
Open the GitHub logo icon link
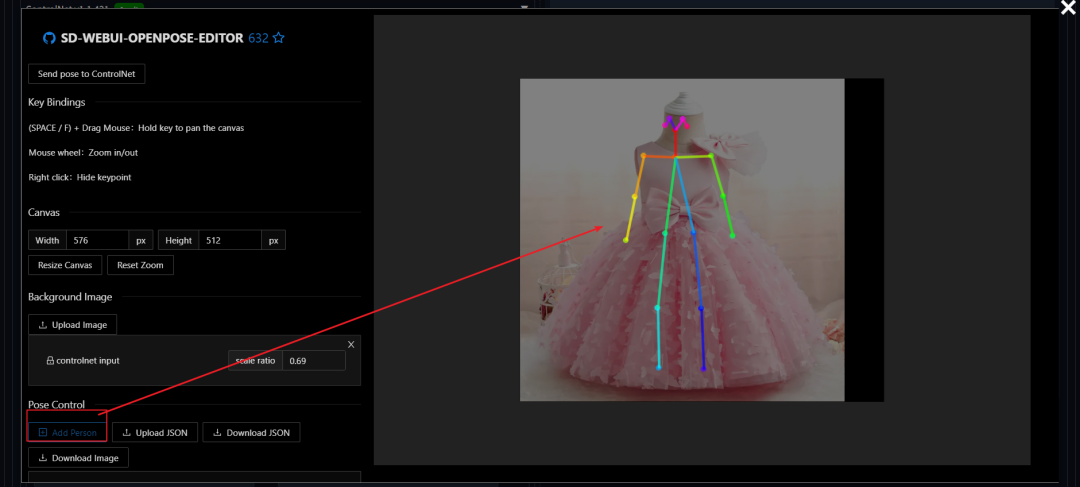[49, 39]
